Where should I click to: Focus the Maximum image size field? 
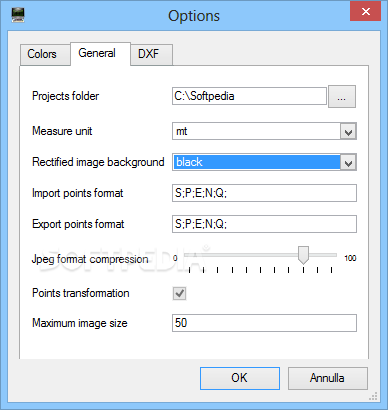tap(264, 323)
